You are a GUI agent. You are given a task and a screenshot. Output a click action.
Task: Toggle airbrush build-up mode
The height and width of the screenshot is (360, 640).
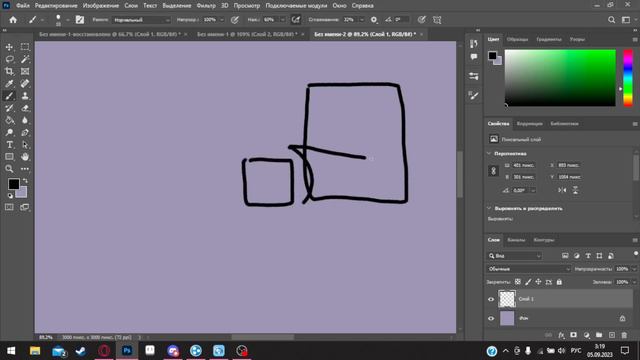(296, 20)
